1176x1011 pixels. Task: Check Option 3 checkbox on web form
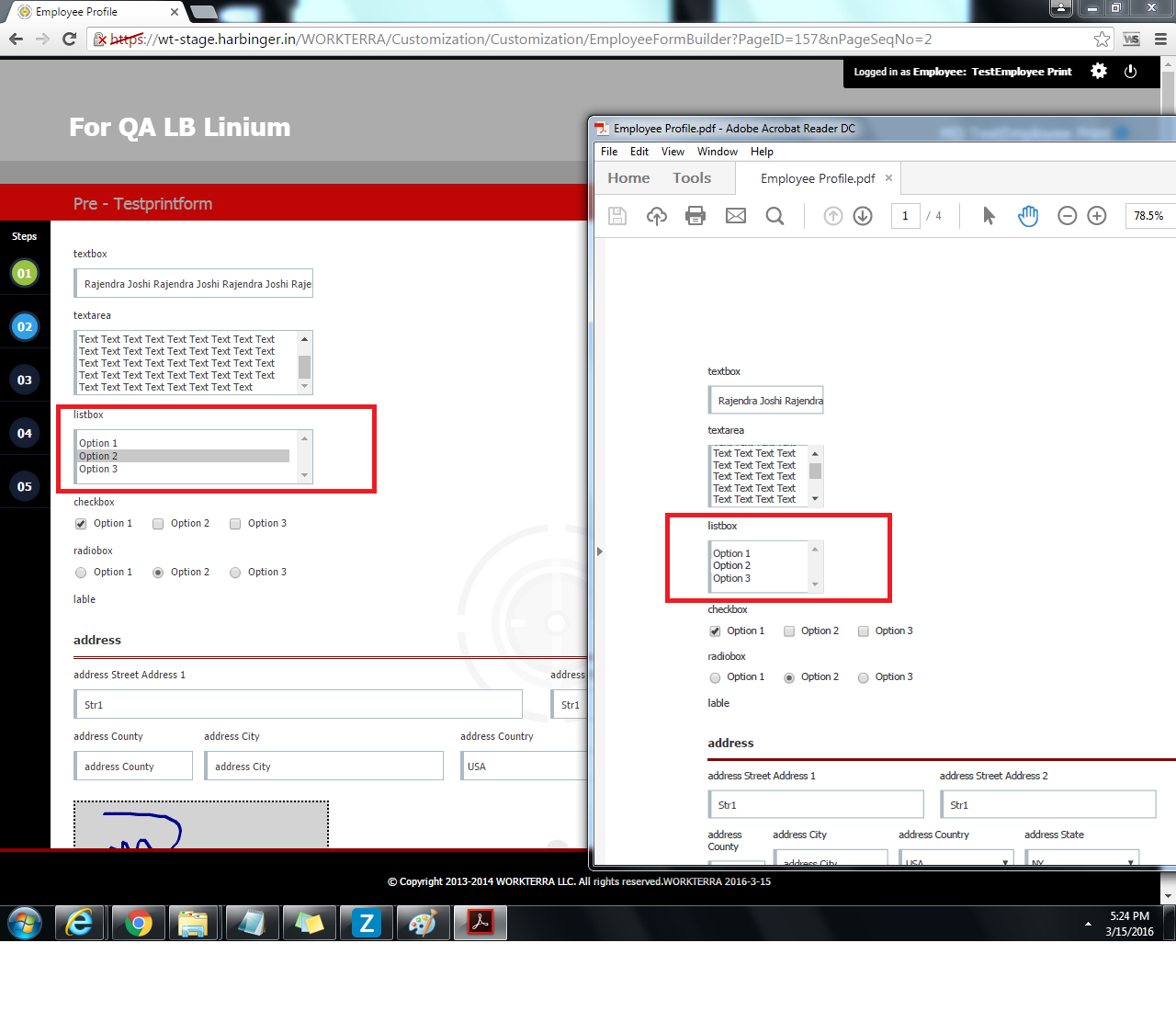point(235,524)
